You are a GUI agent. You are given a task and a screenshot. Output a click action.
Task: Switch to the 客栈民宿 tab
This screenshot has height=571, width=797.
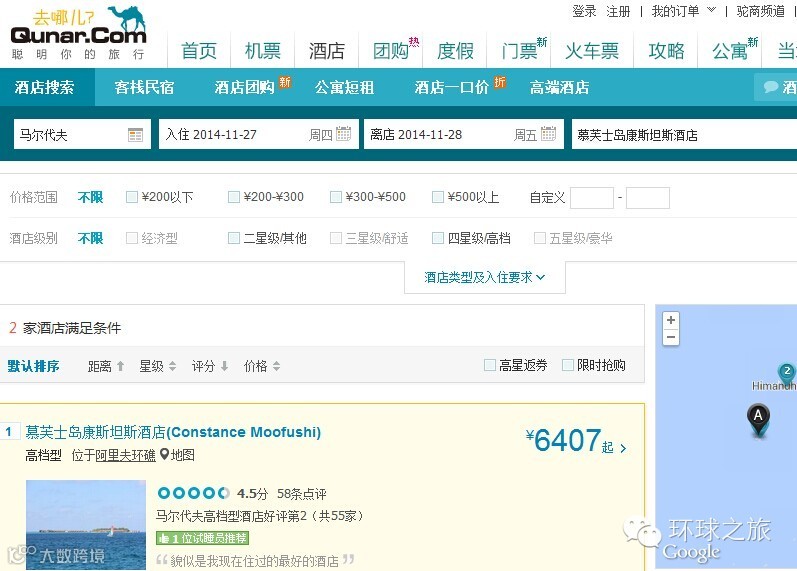tap(144, 87)
